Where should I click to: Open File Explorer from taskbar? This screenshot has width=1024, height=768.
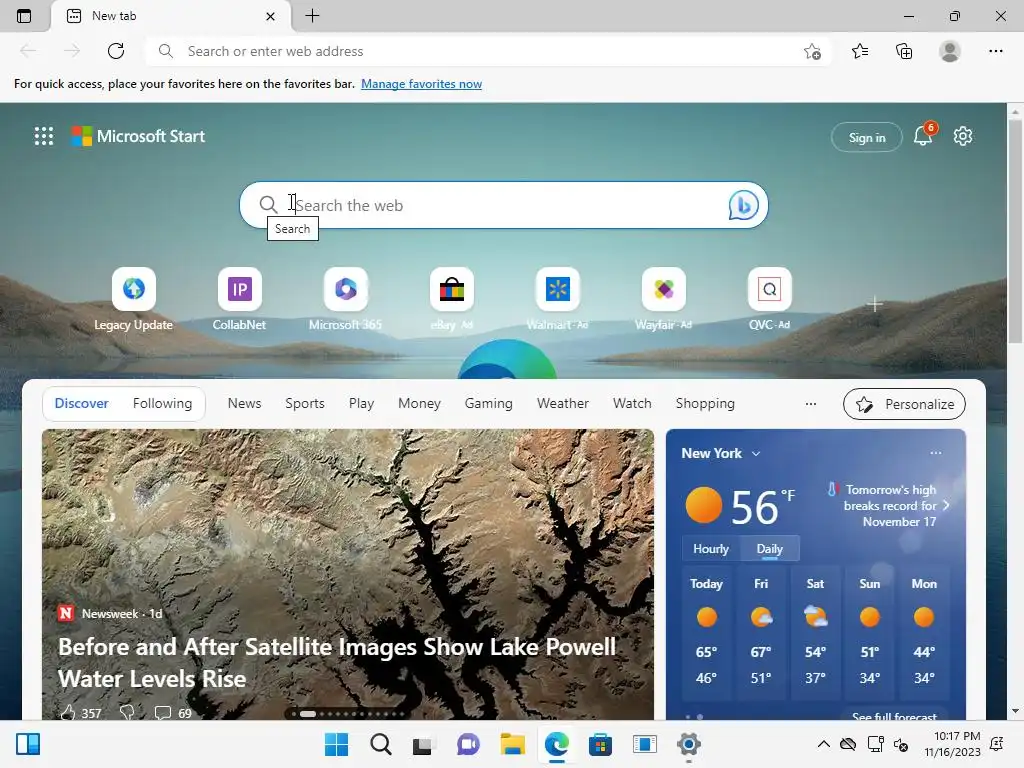(x=513, y=744)
